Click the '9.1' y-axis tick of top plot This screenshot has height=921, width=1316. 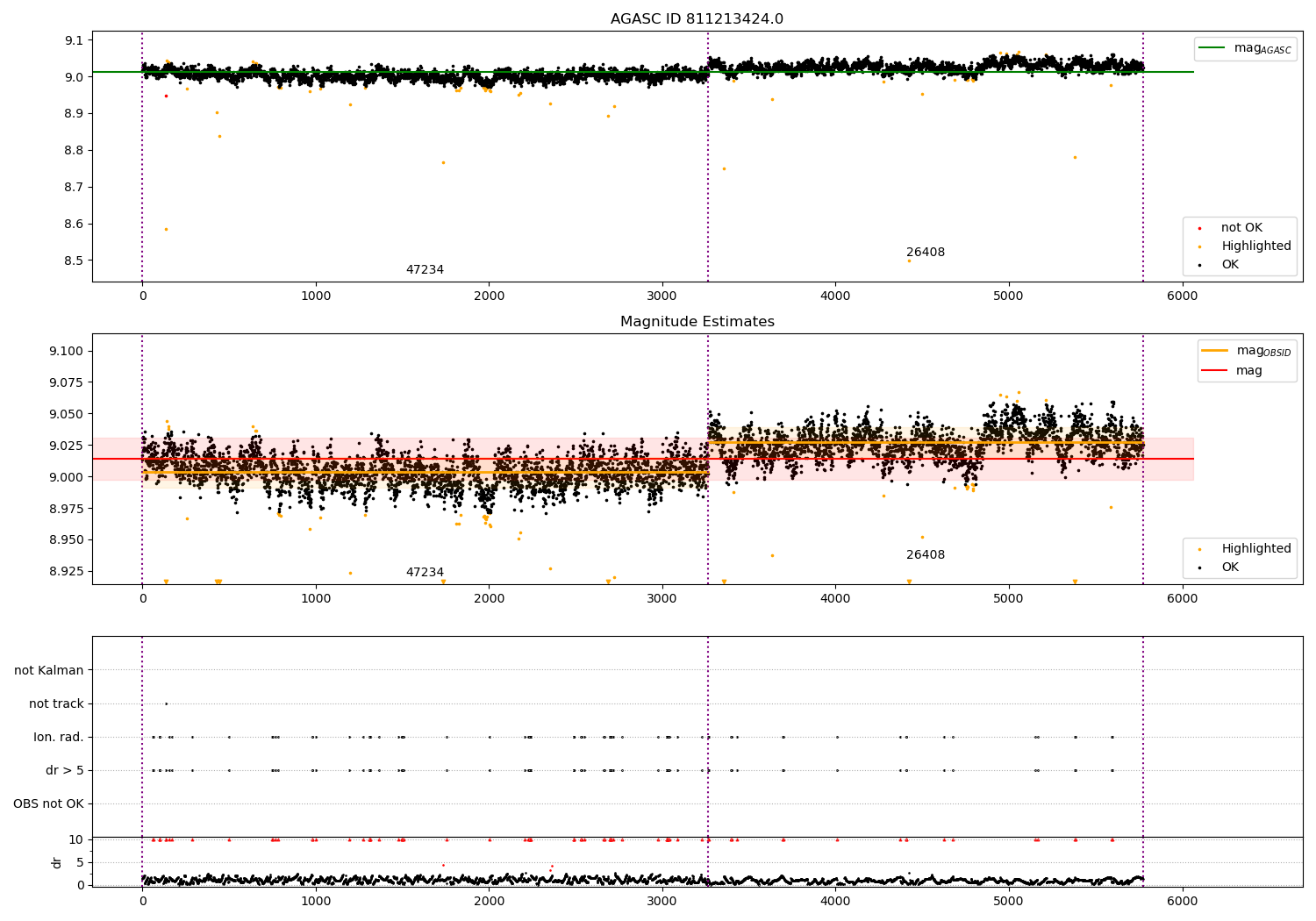point(74,40)
